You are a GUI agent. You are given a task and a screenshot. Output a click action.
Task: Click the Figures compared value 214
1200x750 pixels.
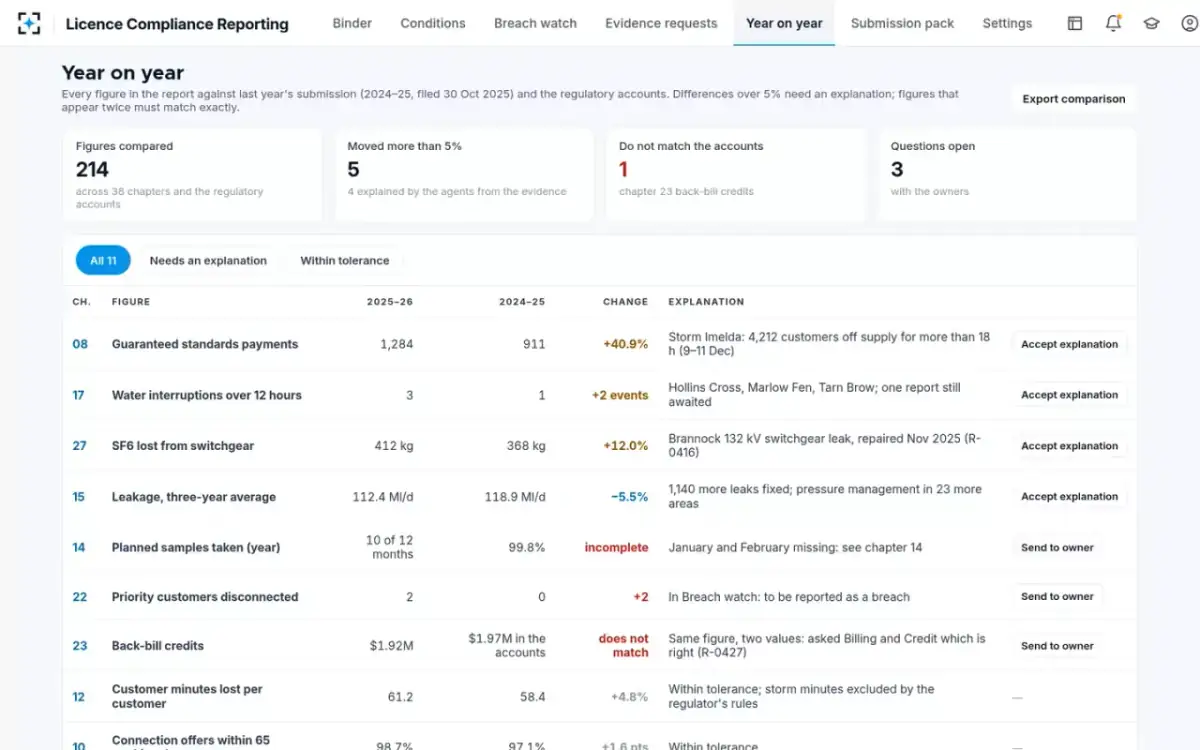click(x=92, y=170)
